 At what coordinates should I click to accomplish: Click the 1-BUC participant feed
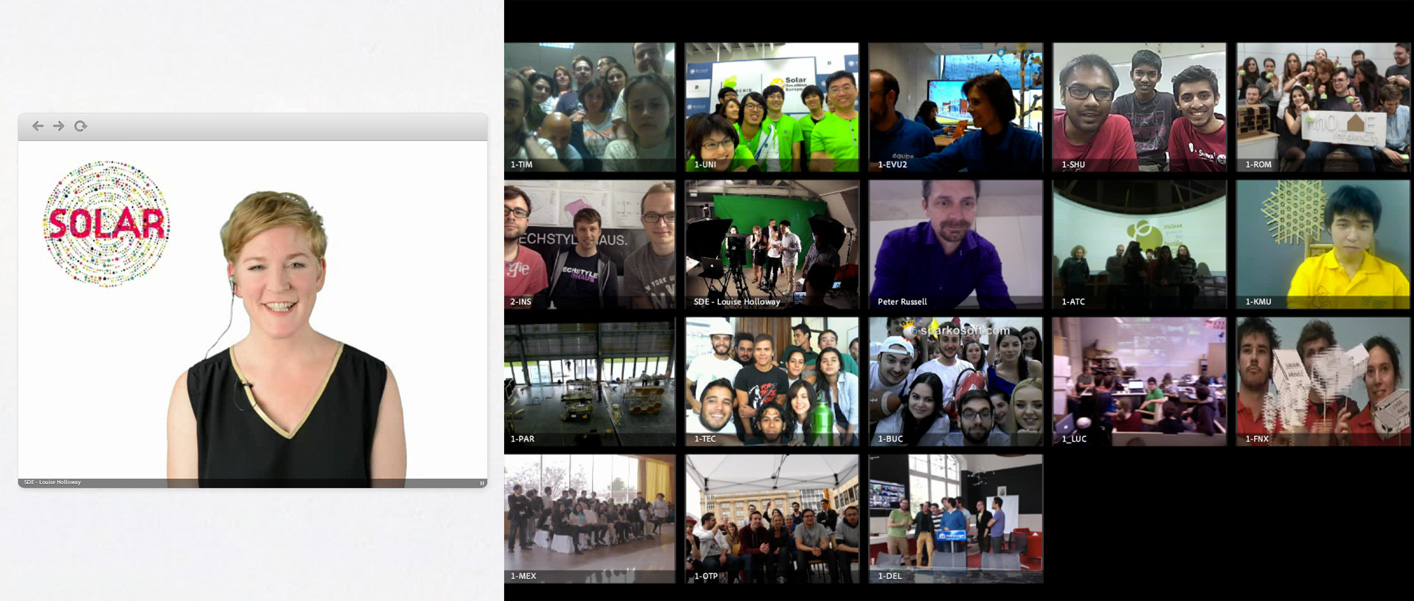(955, 381)
